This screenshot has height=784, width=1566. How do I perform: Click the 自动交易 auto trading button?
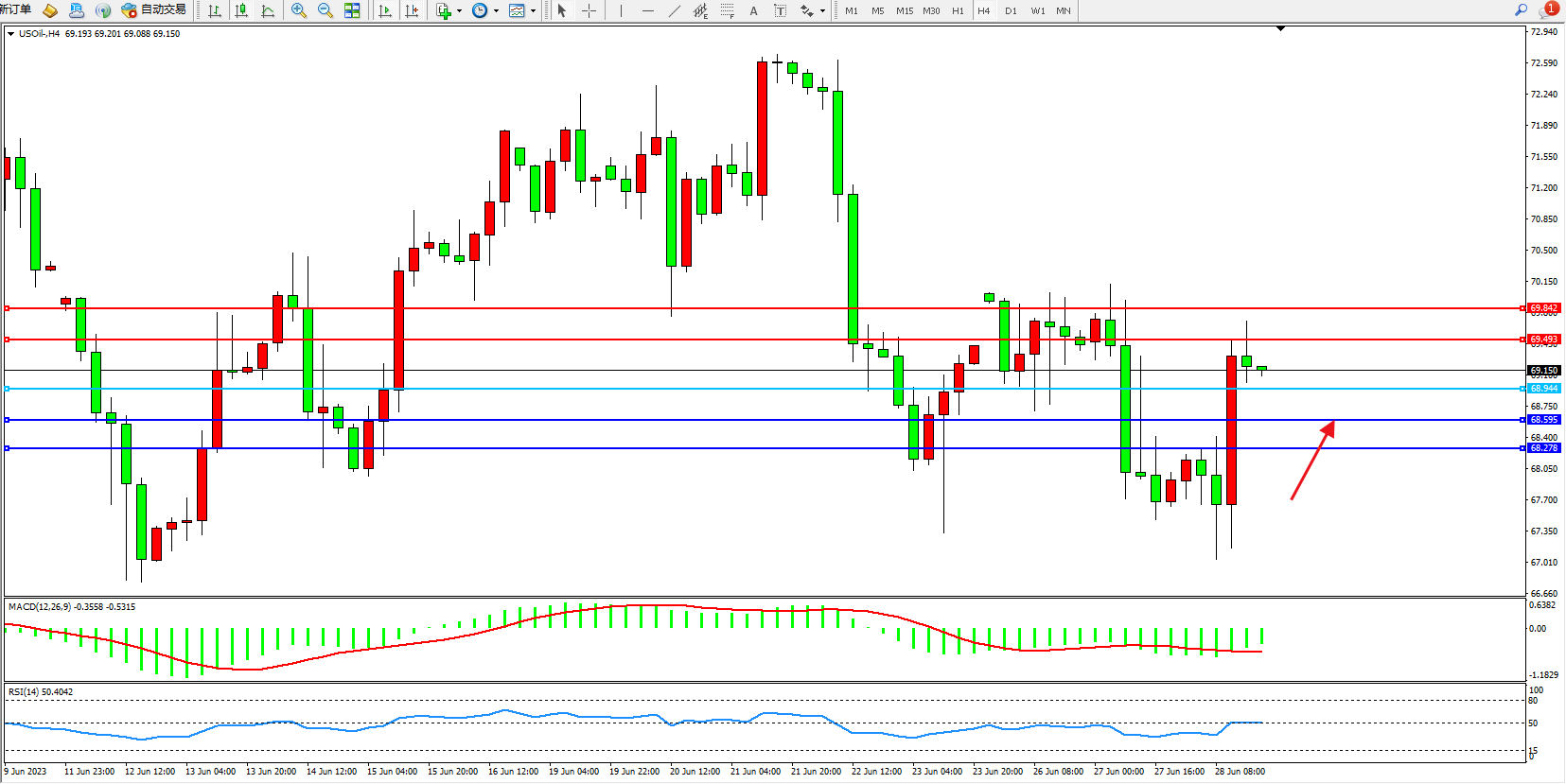(153, 9)
